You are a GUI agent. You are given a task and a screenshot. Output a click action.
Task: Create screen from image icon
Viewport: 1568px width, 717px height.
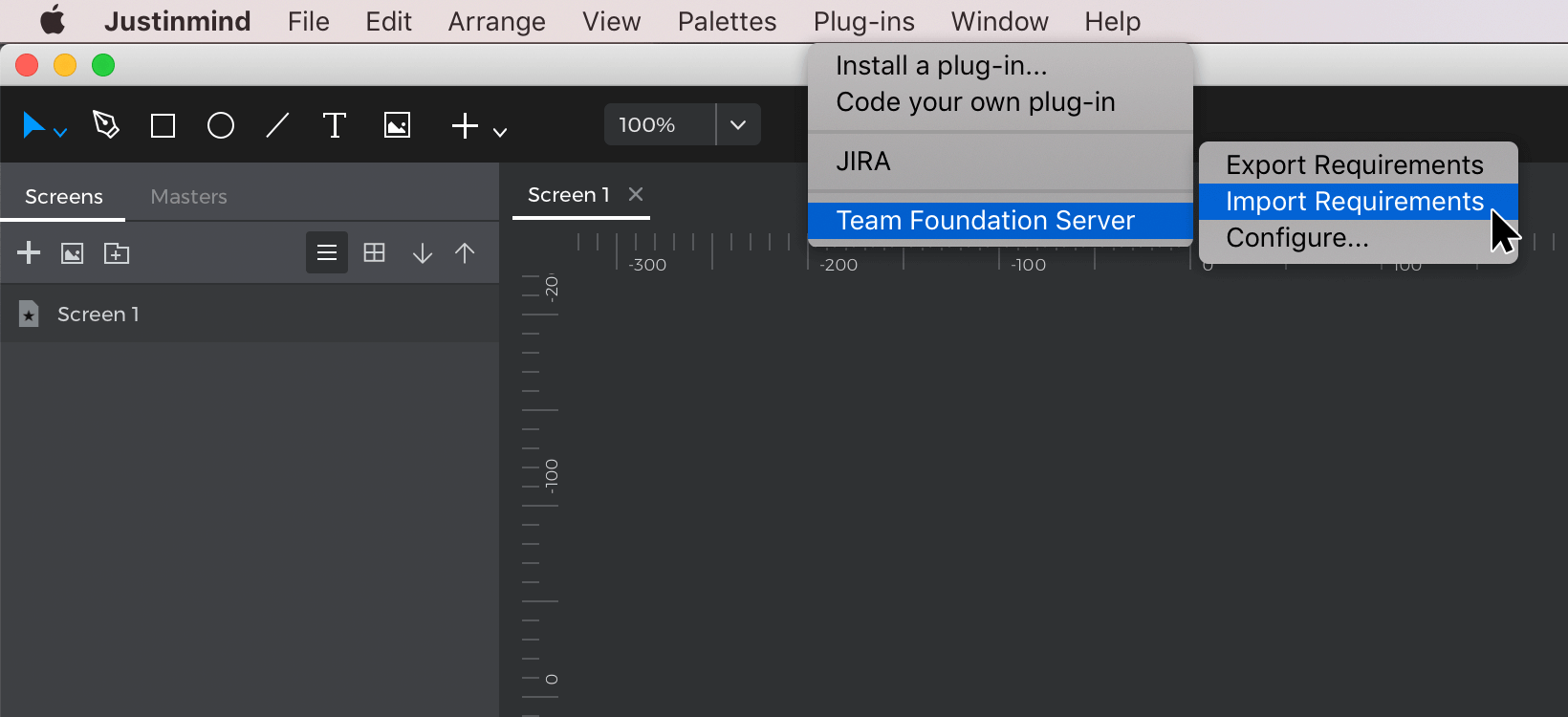click(x=73, y=253)
